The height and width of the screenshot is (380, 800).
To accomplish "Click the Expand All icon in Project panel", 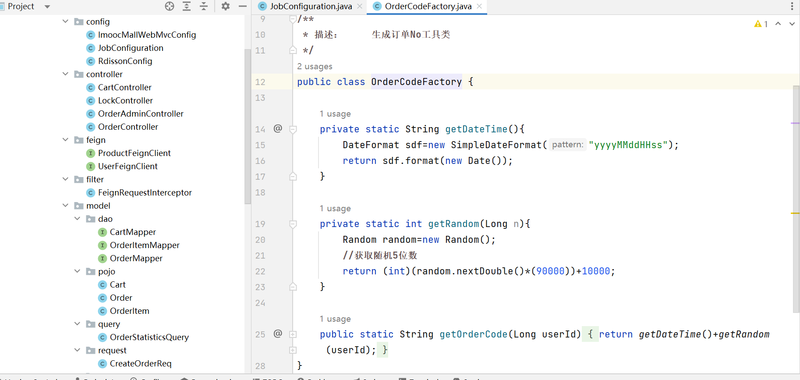I will (187, 7).
